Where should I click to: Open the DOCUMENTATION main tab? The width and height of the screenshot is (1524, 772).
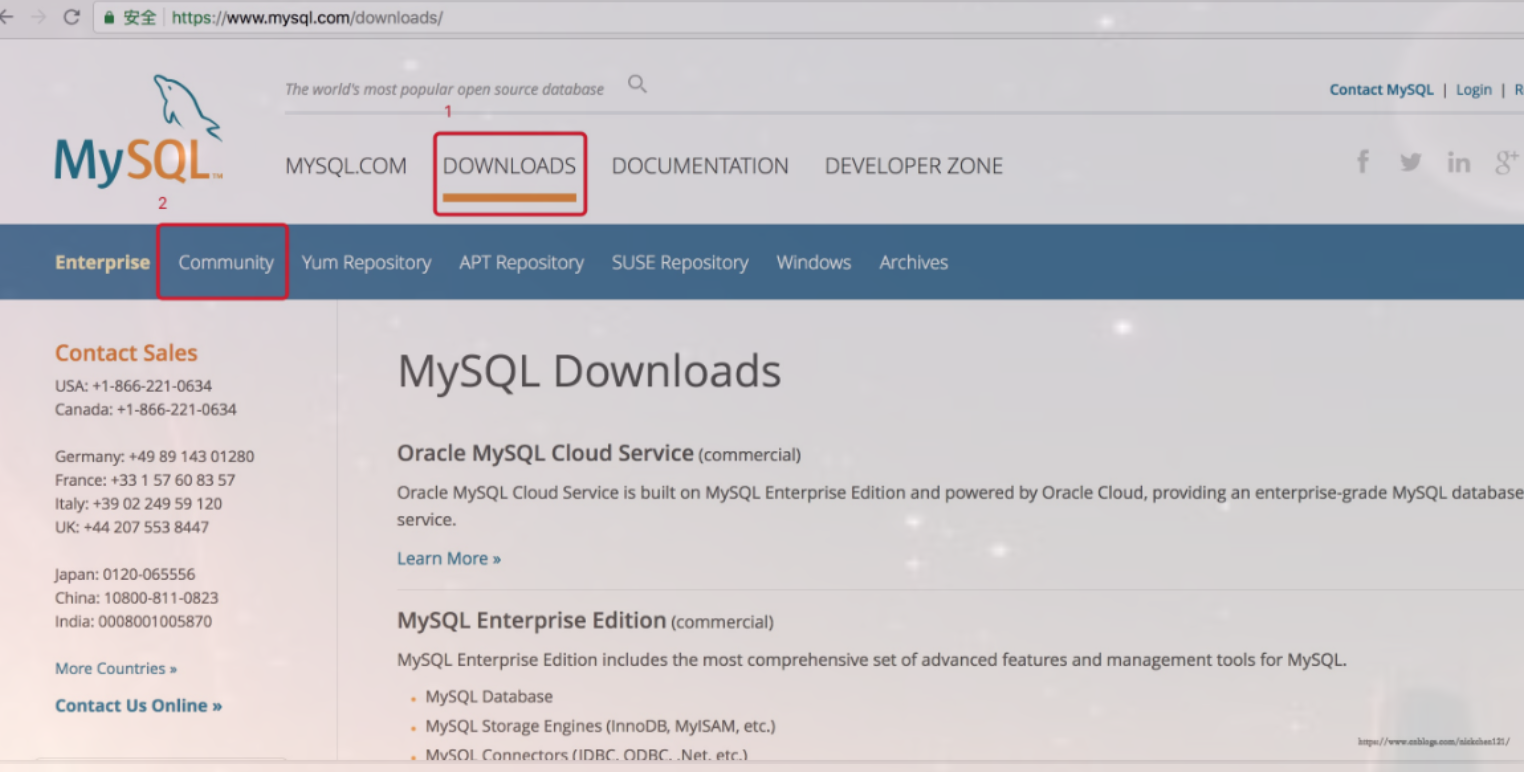(700, 166)
